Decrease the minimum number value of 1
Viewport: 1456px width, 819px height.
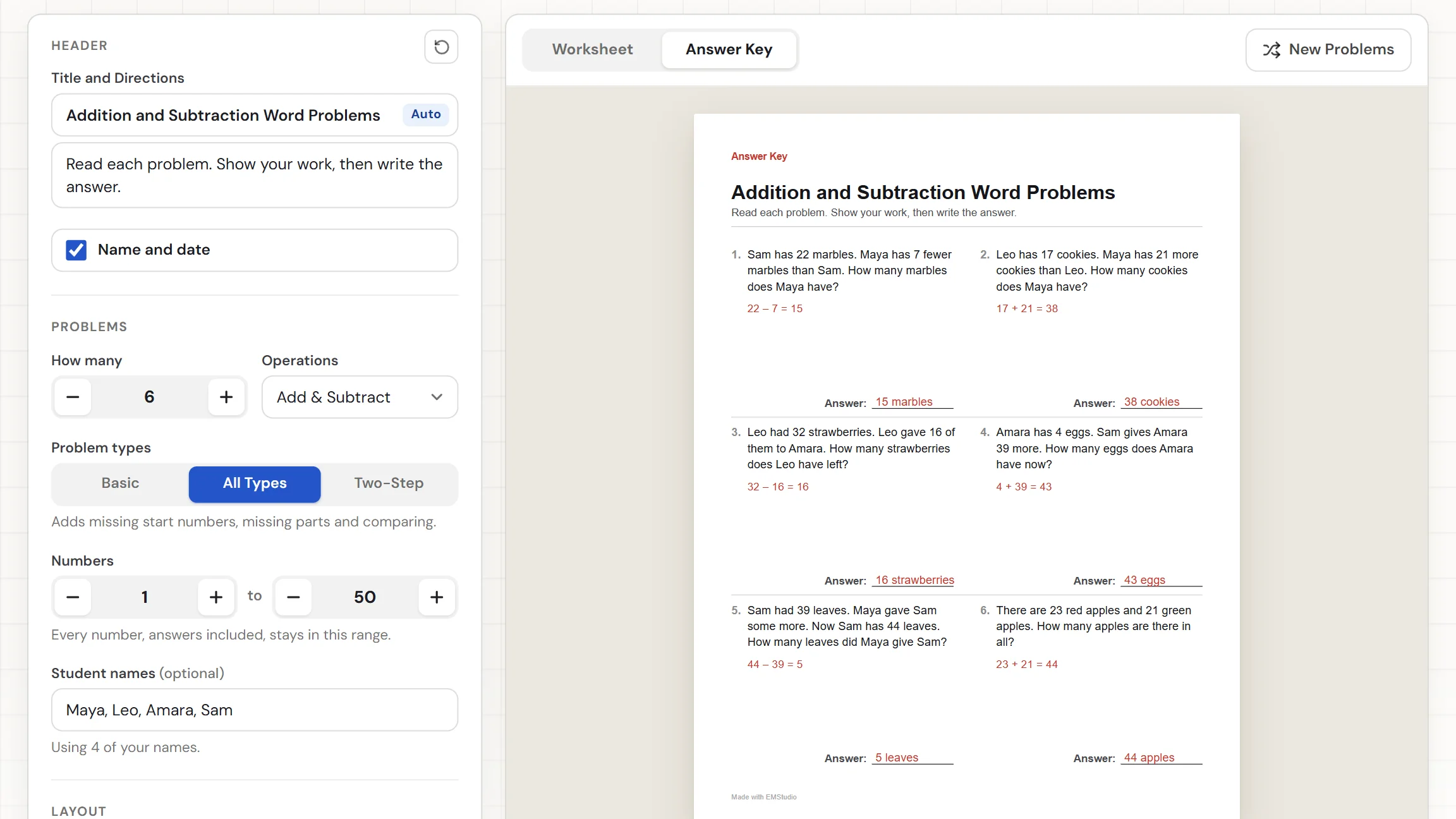[x=73, y=597]
